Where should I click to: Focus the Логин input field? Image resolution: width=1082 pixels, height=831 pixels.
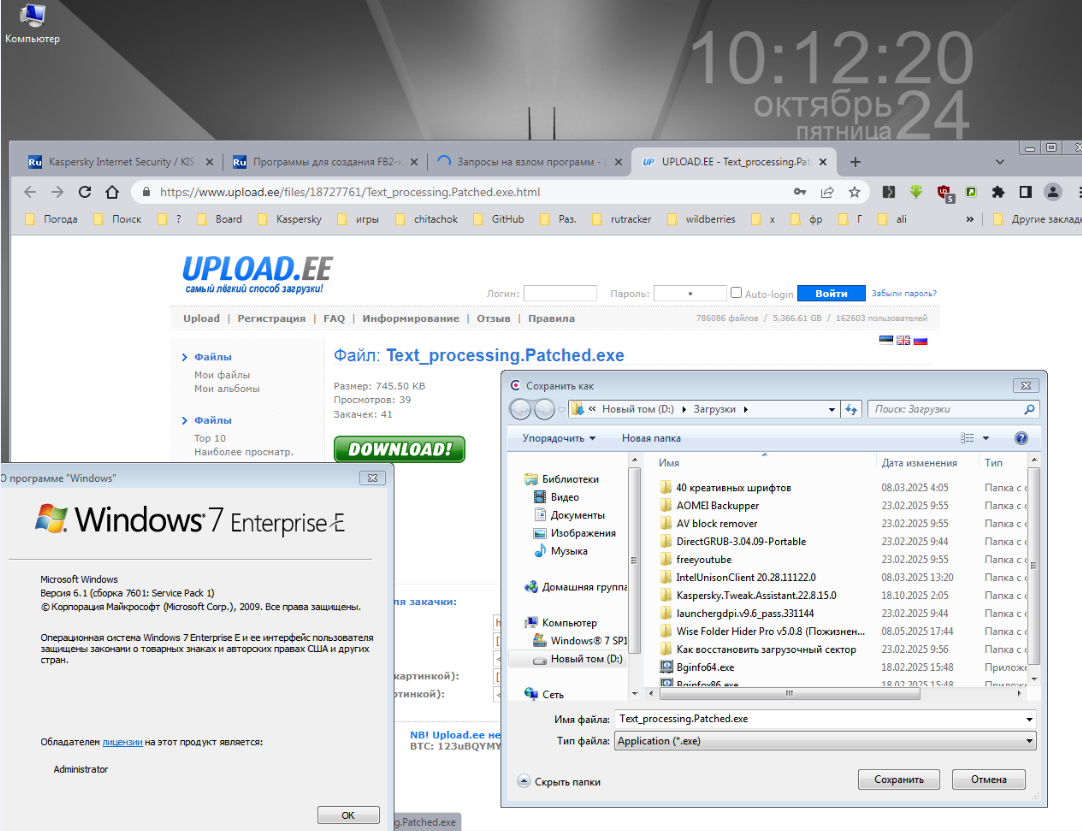coord(560,293)
